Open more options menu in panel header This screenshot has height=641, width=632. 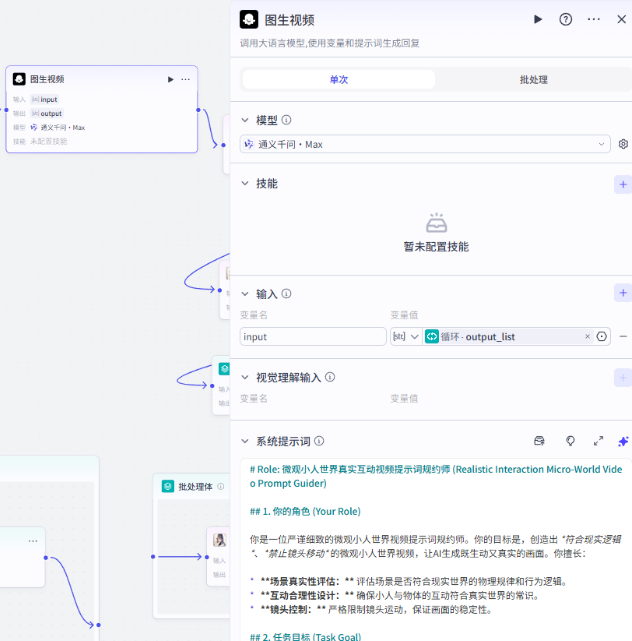coord(594,19)
